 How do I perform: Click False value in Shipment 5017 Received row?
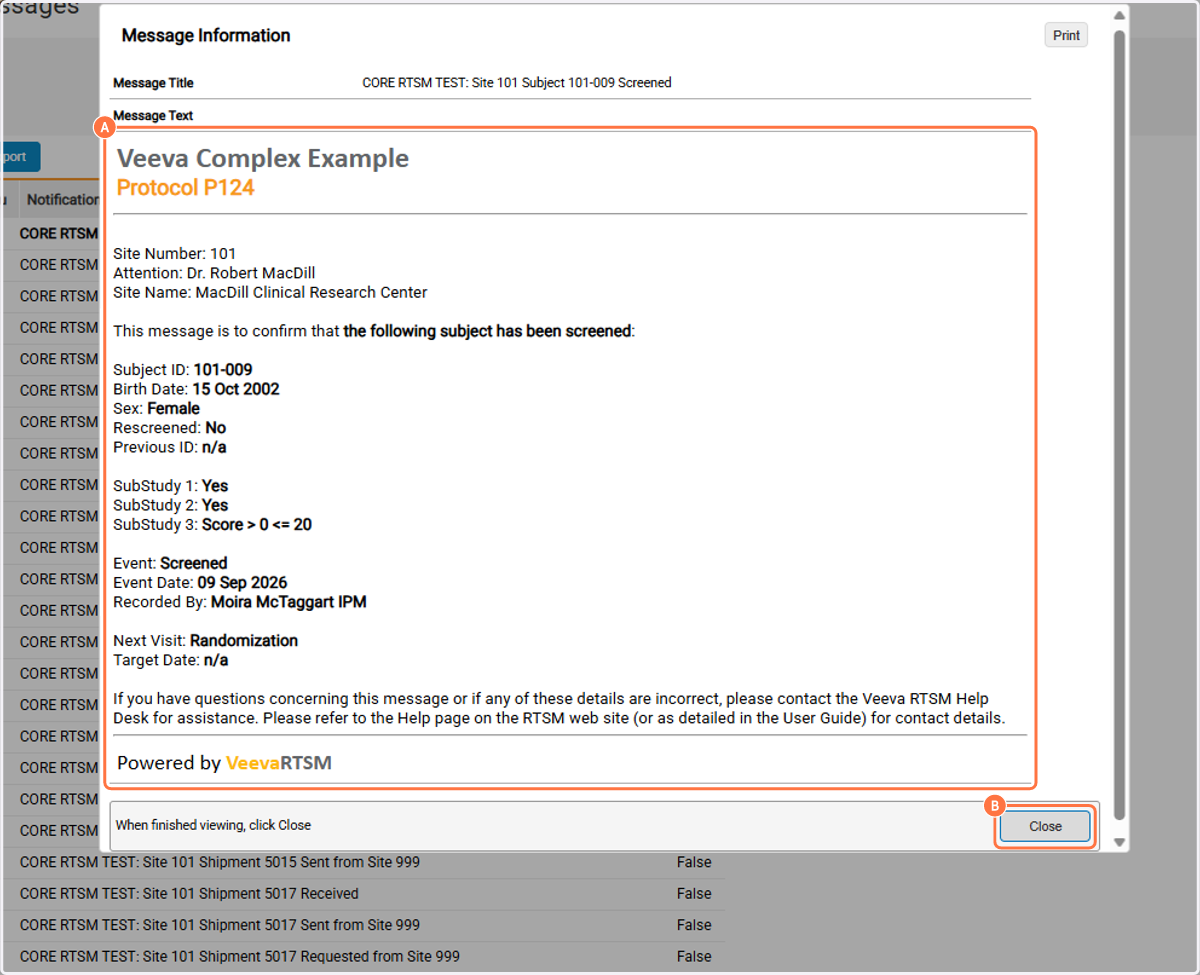(694, 894)
